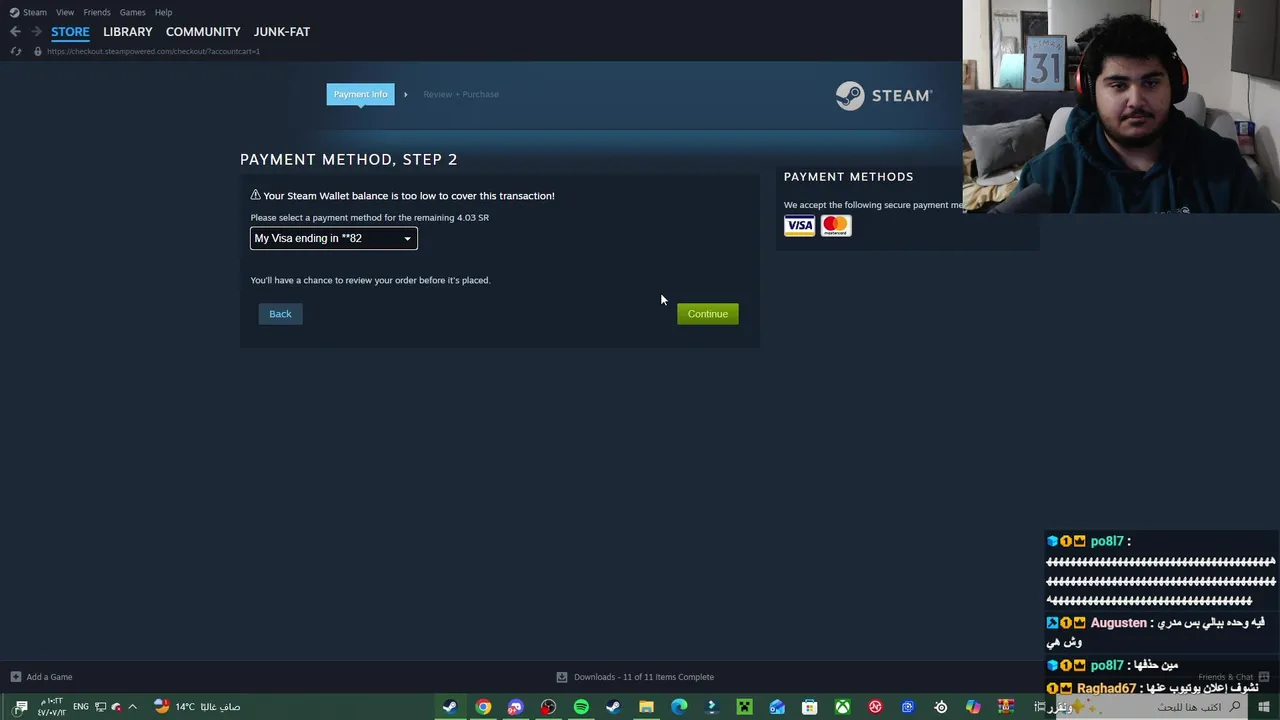Image resolution: width=1280 pixels, height=720 pixels.
Task: Open Microsoft Store from the taskbar
Action: point(810,707)
